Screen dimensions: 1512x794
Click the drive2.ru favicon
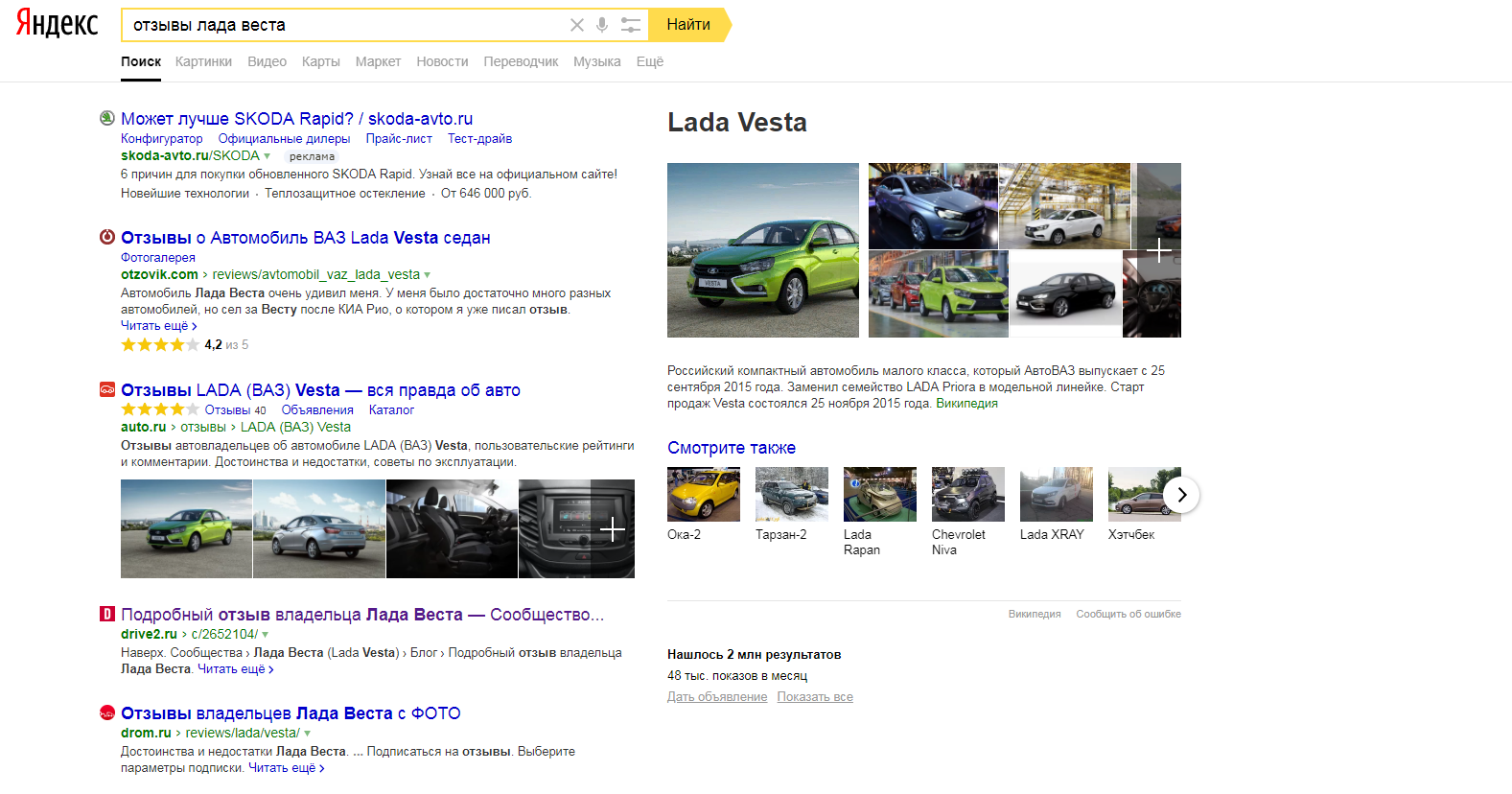click(x=107, y=614)
